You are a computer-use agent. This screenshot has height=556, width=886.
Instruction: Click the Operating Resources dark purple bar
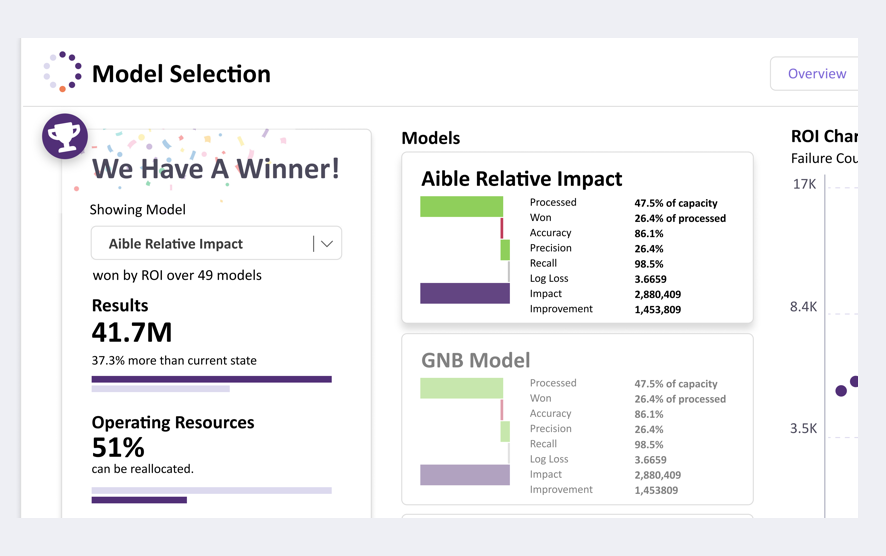[139, 500]
